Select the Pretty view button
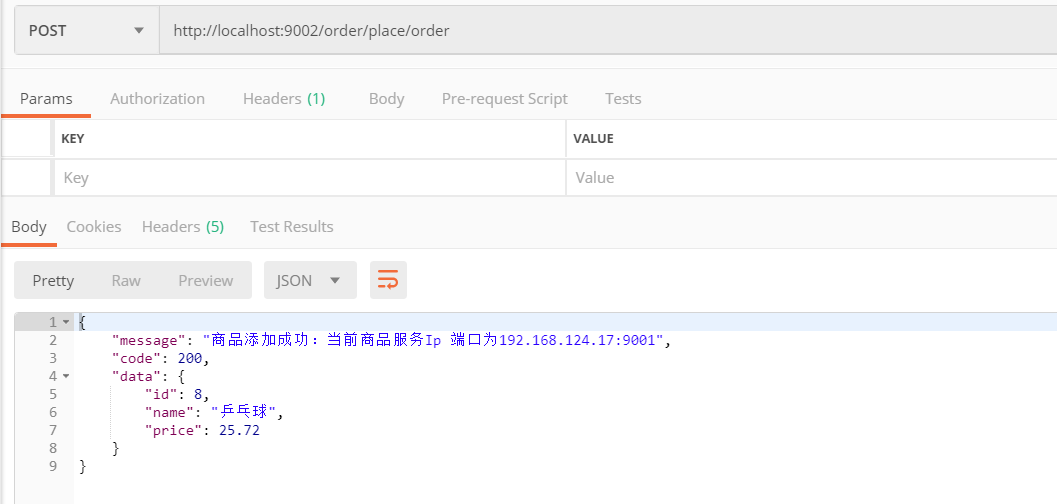 point(53,280)
